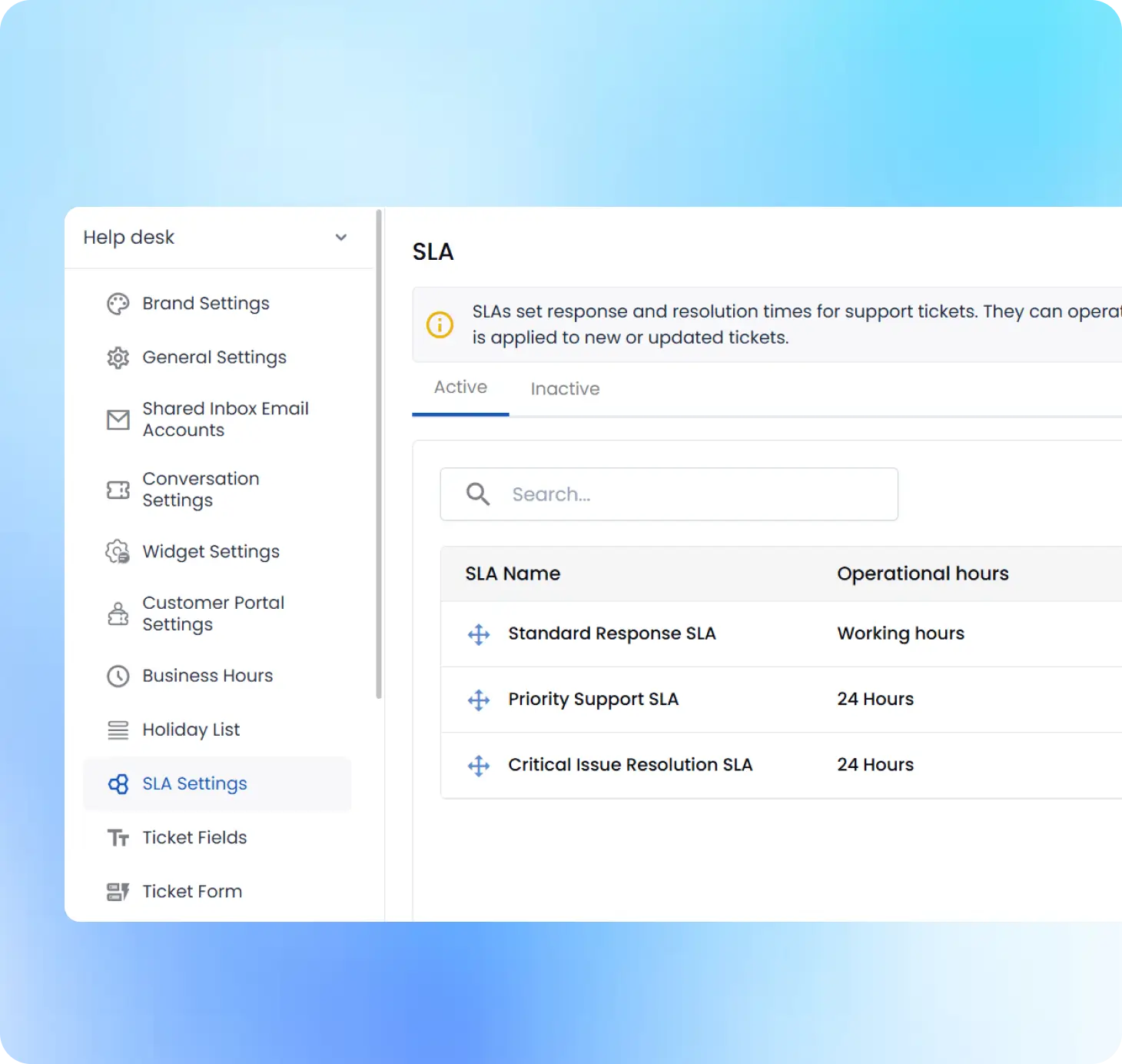Click the Holiday List lines icon
Screen dimensions: 1122x1064
(x=118, y=730)
